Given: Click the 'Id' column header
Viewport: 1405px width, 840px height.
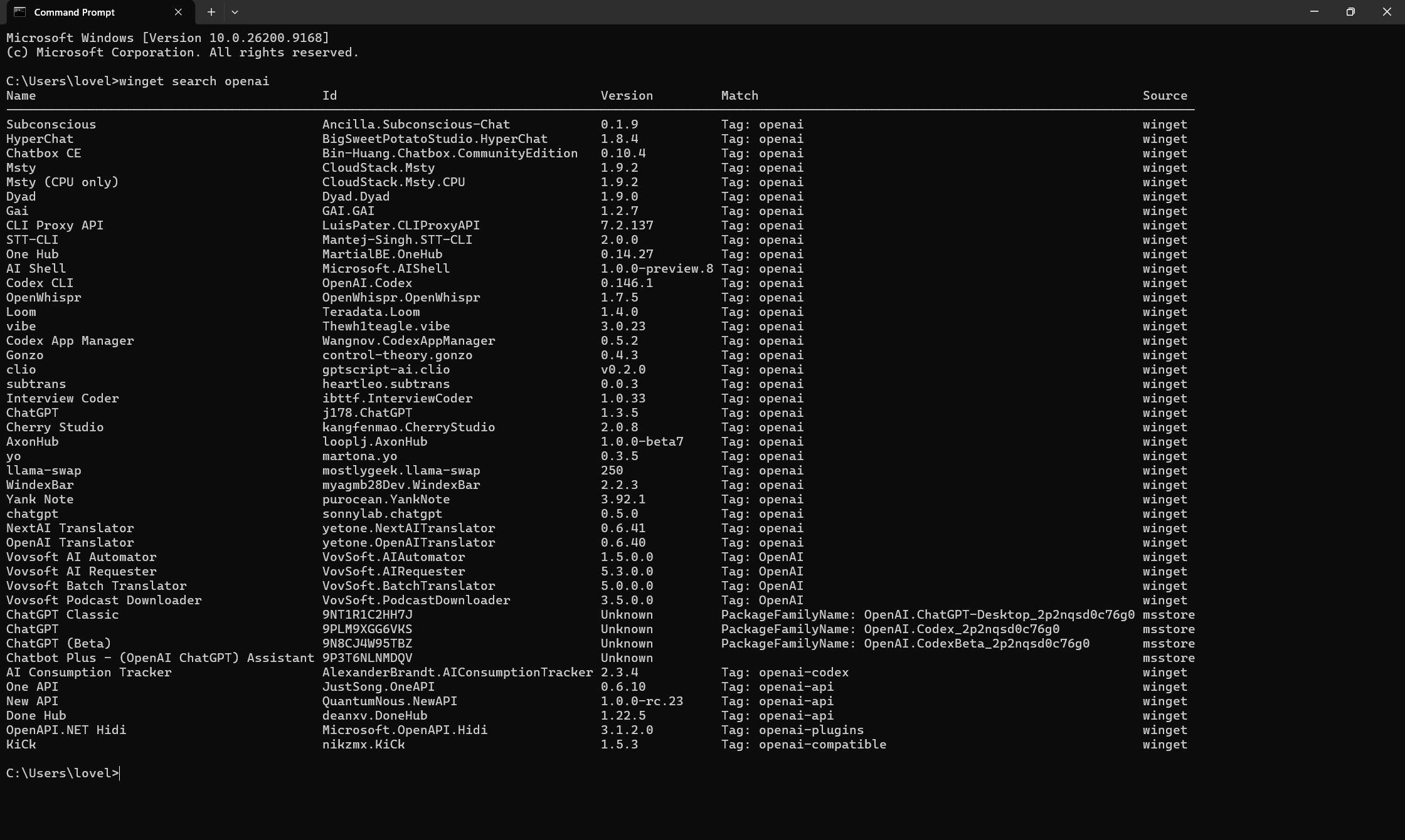Looking at the screenshot, I should (x=330, y=95).
